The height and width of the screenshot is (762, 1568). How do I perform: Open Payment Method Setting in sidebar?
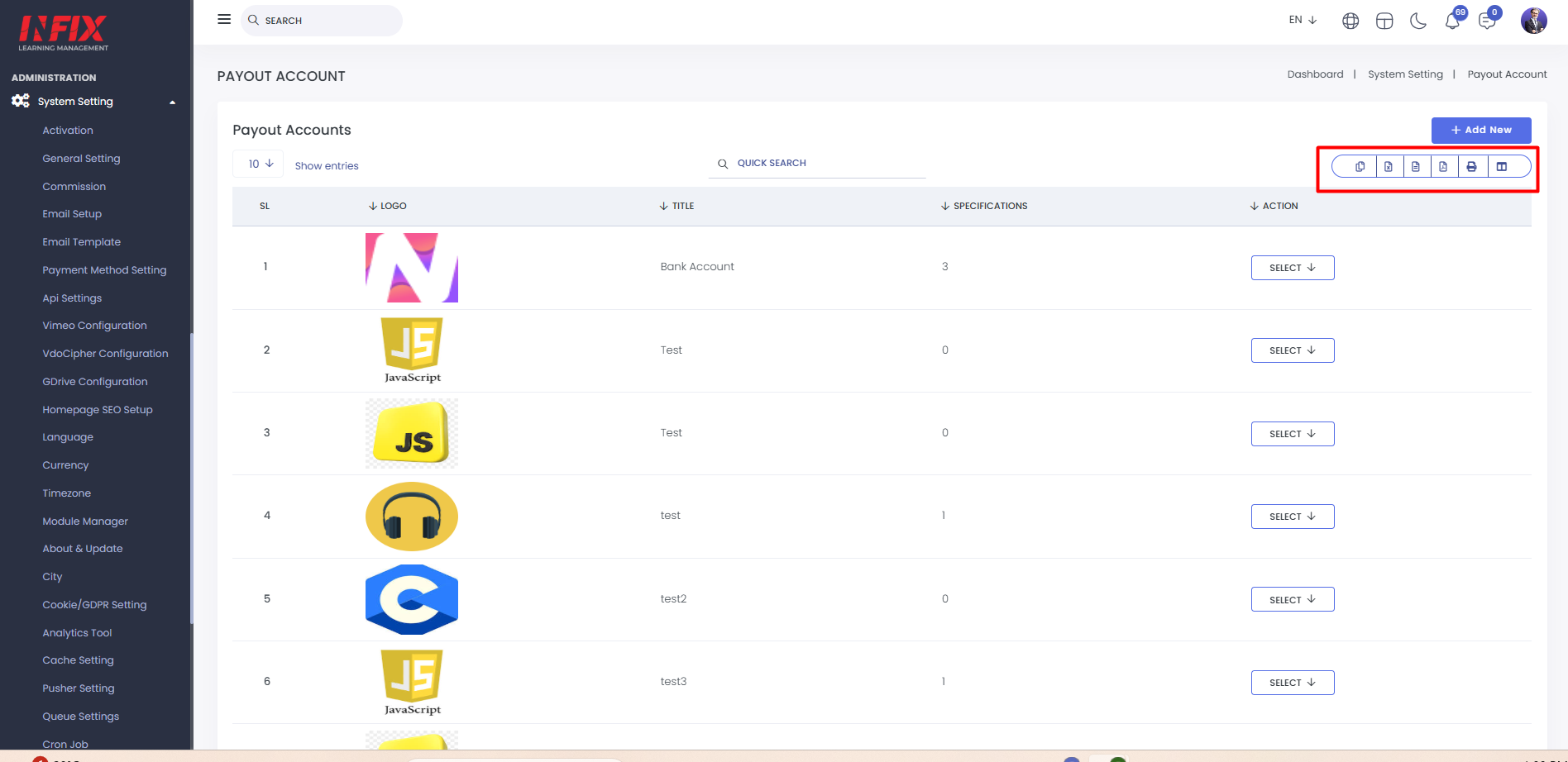[x=104, y=270]
